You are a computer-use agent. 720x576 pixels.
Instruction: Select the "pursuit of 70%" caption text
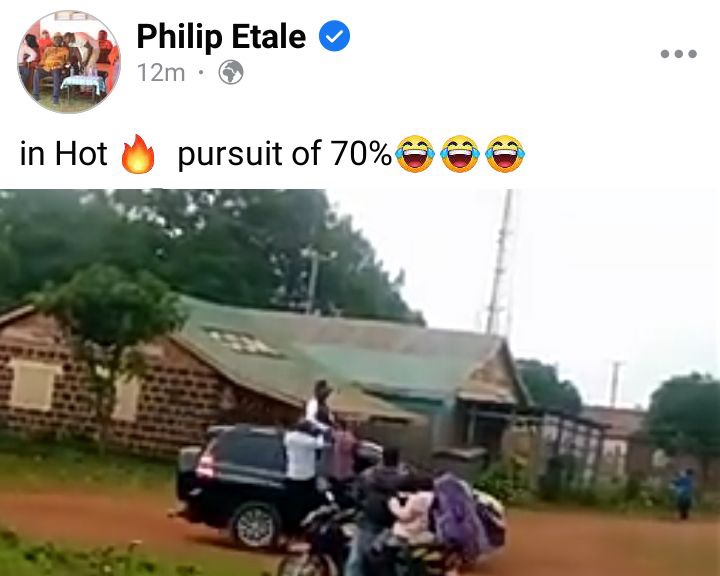[285, 154]
